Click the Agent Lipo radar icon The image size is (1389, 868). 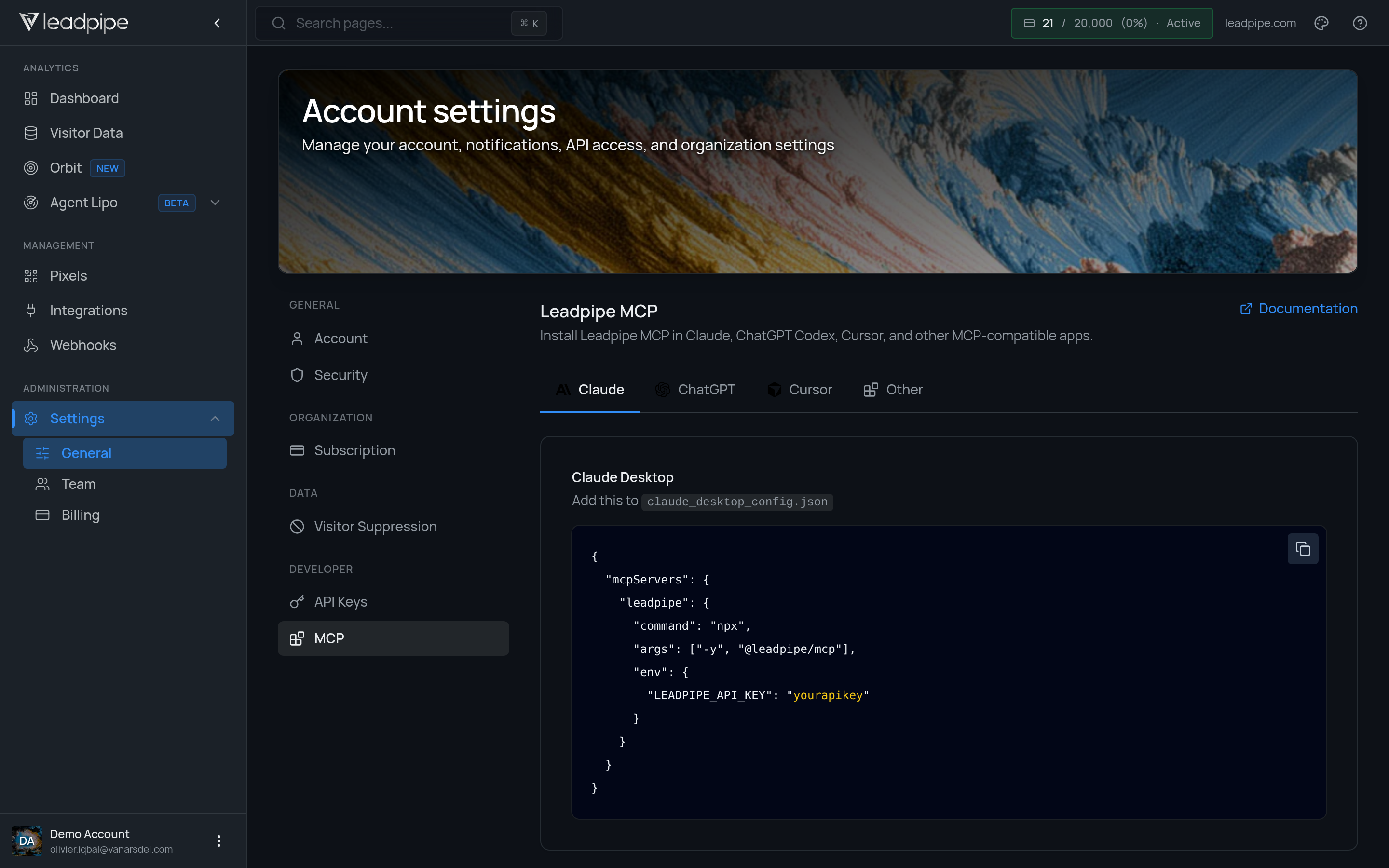pyautogui.click(x=31, y=203)
